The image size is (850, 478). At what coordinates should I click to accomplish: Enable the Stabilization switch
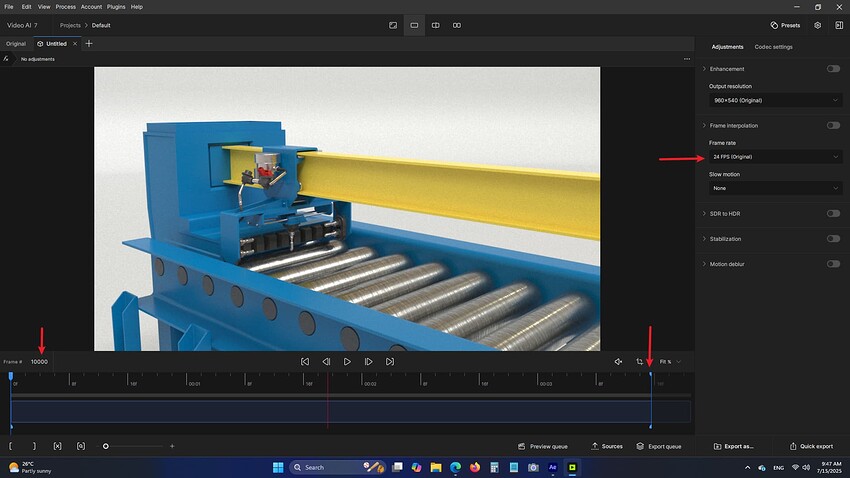click(x=832, y=239)
